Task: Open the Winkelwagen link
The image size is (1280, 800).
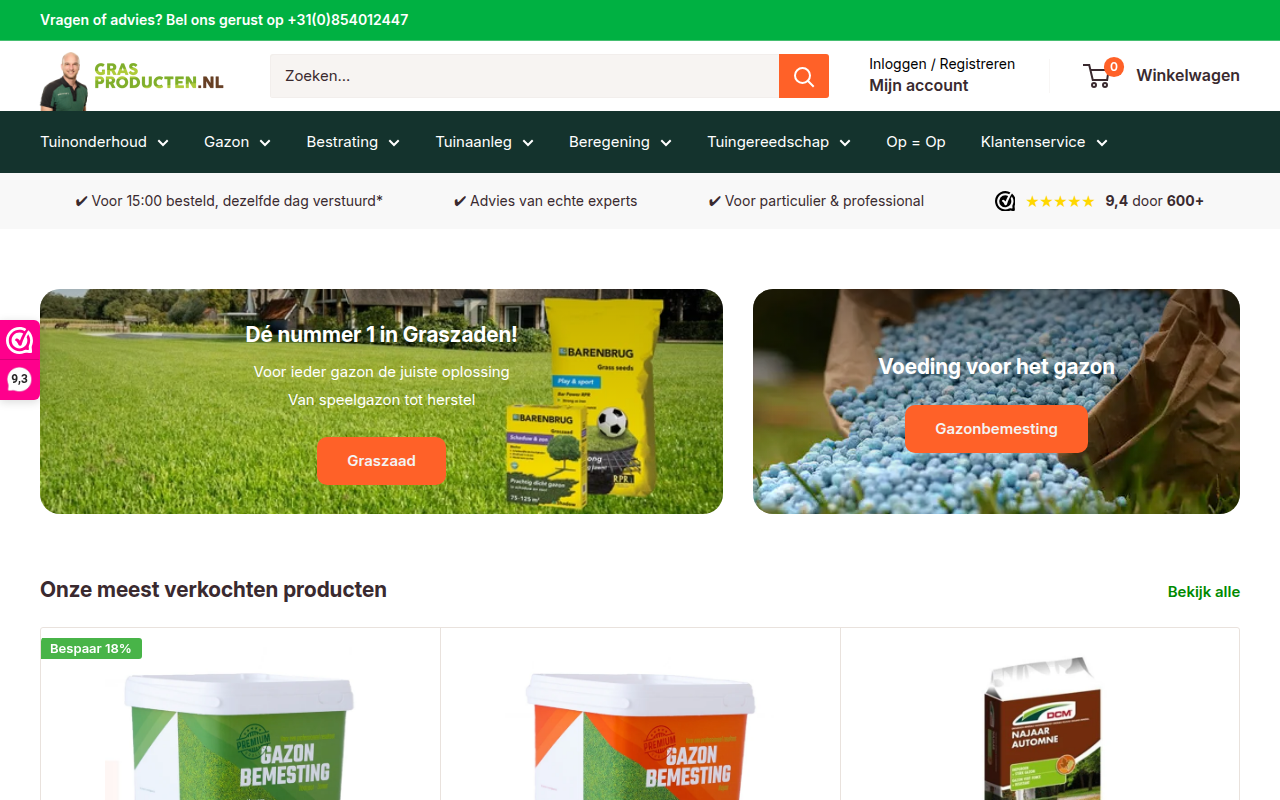Action: click(1188, 76)
